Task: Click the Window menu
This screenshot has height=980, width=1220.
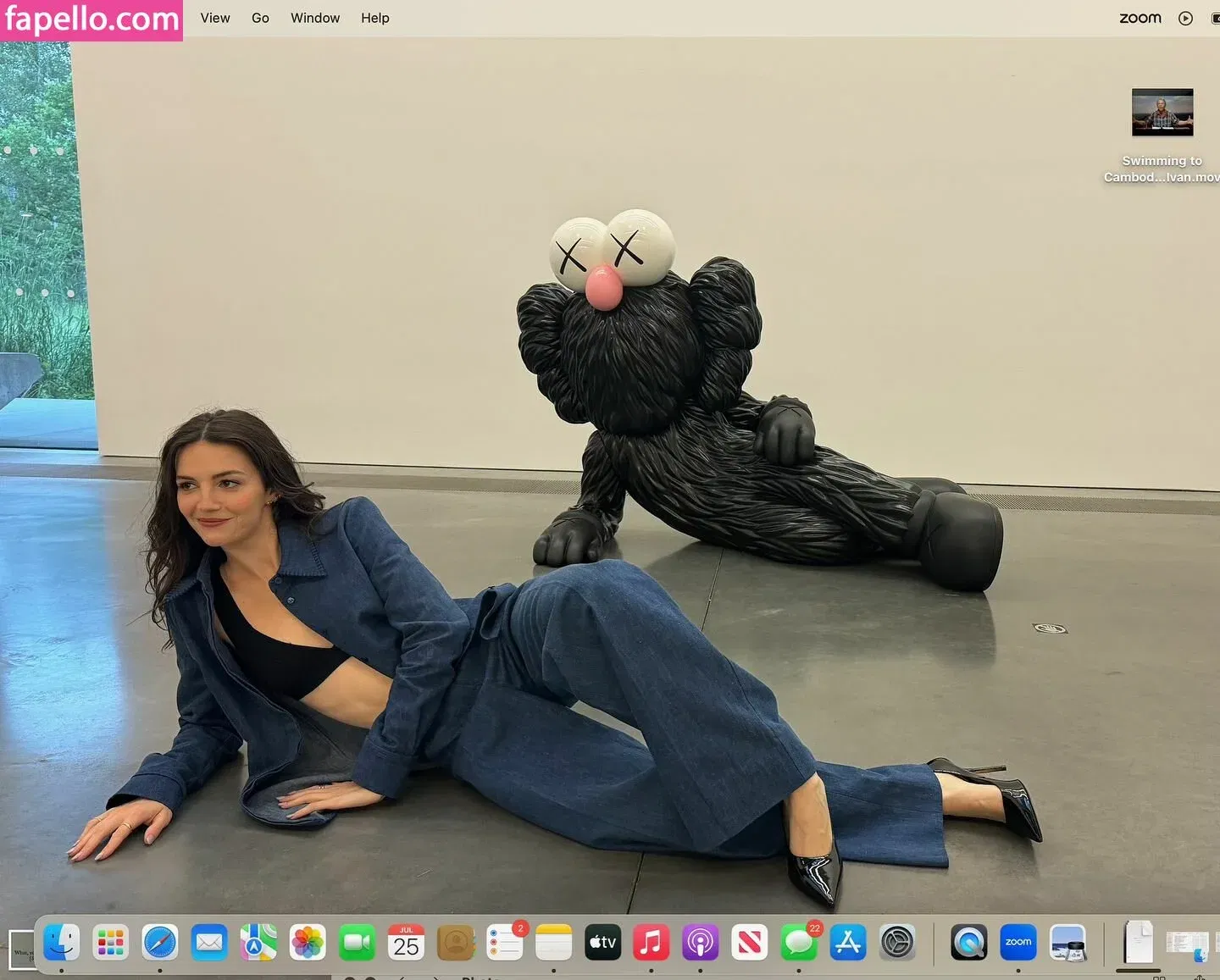Action: click(315, 18)
